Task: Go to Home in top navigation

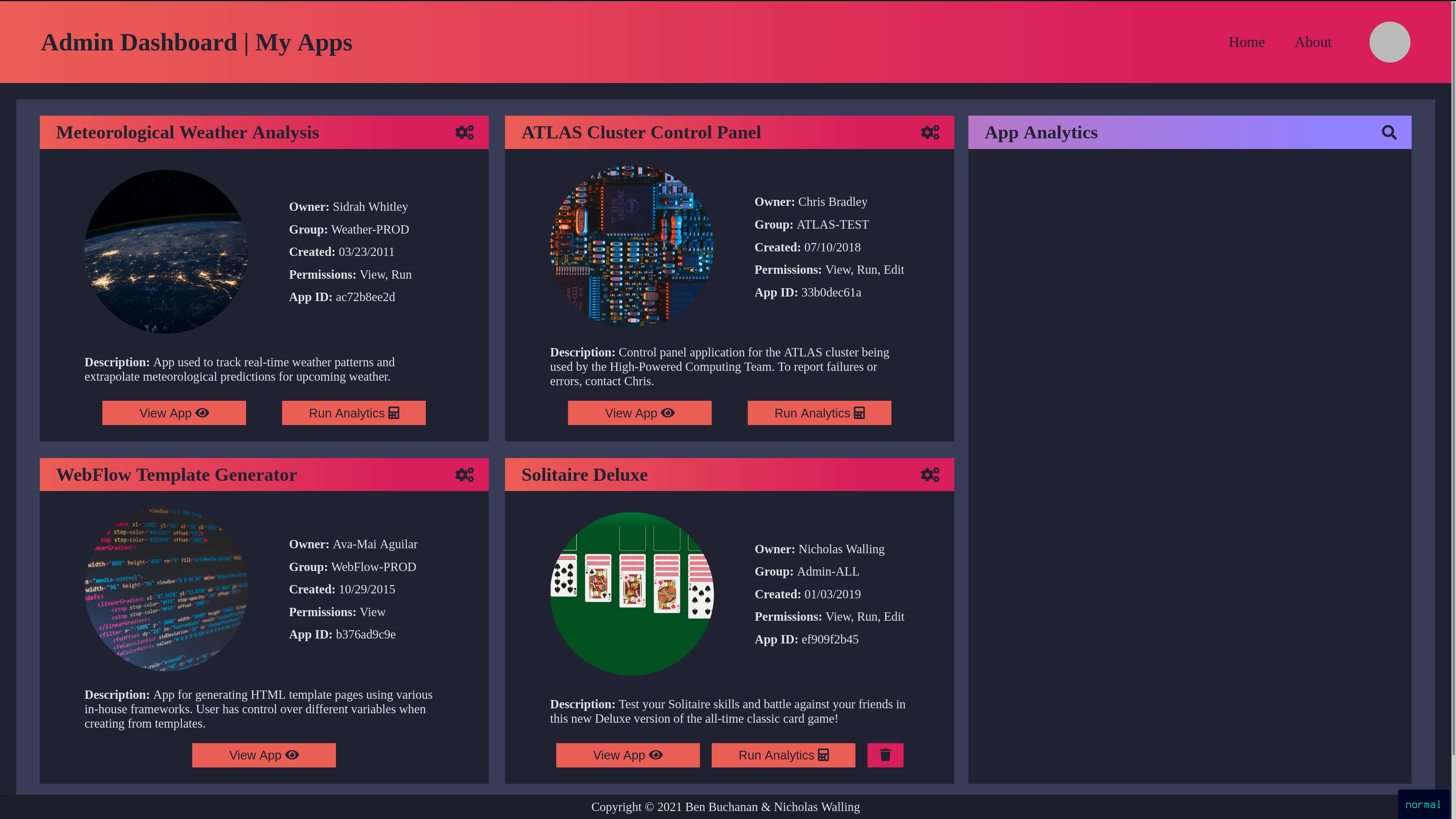Action: 1246,42
